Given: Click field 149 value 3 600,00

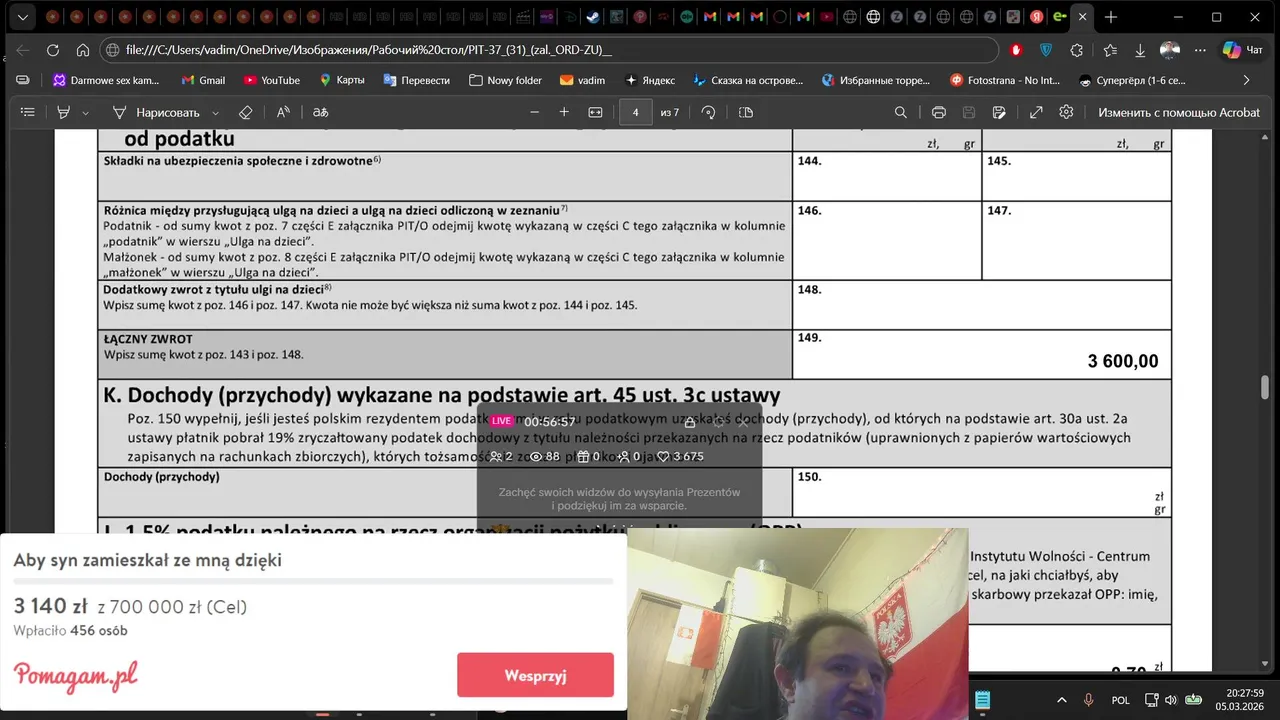Looking at the screenshot, I should click(x=1122, y=362).
